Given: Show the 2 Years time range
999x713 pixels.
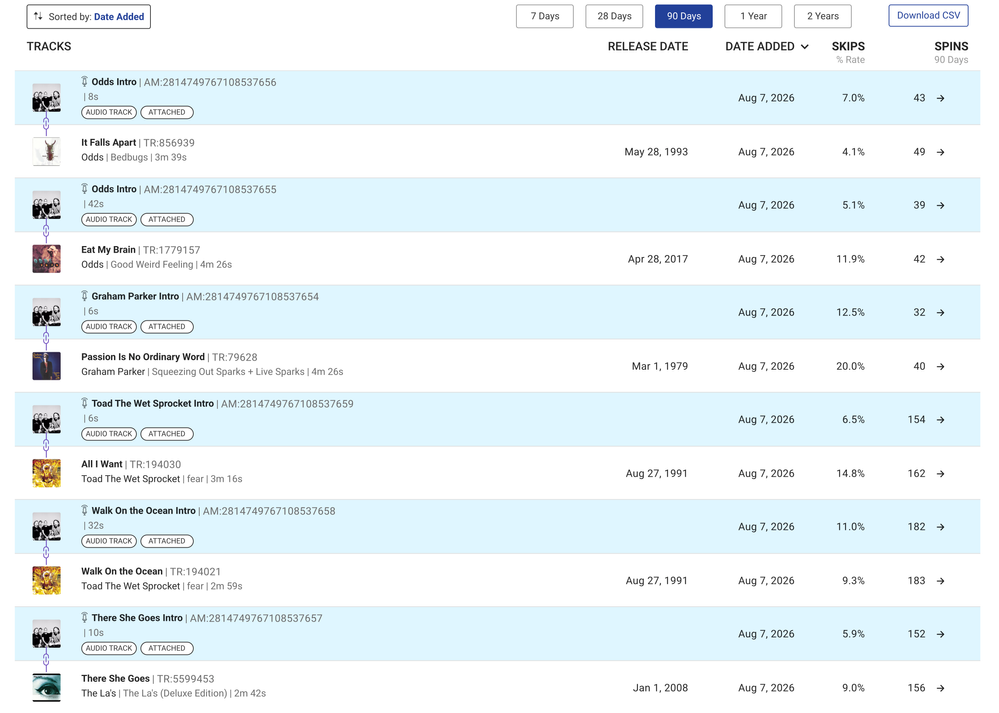Looking at the screenshot, I should click(x=823, y=16).
